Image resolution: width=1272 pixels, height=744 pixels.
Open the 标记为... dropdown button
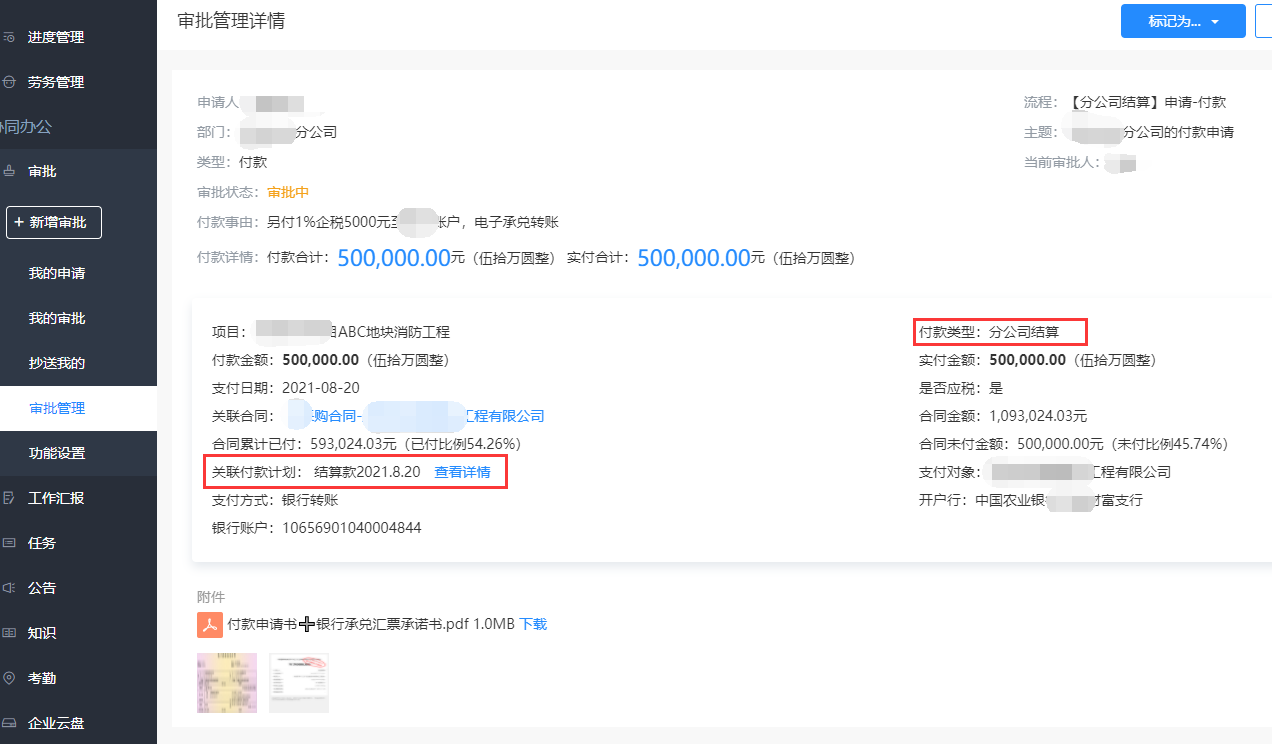pos(1183,21)
